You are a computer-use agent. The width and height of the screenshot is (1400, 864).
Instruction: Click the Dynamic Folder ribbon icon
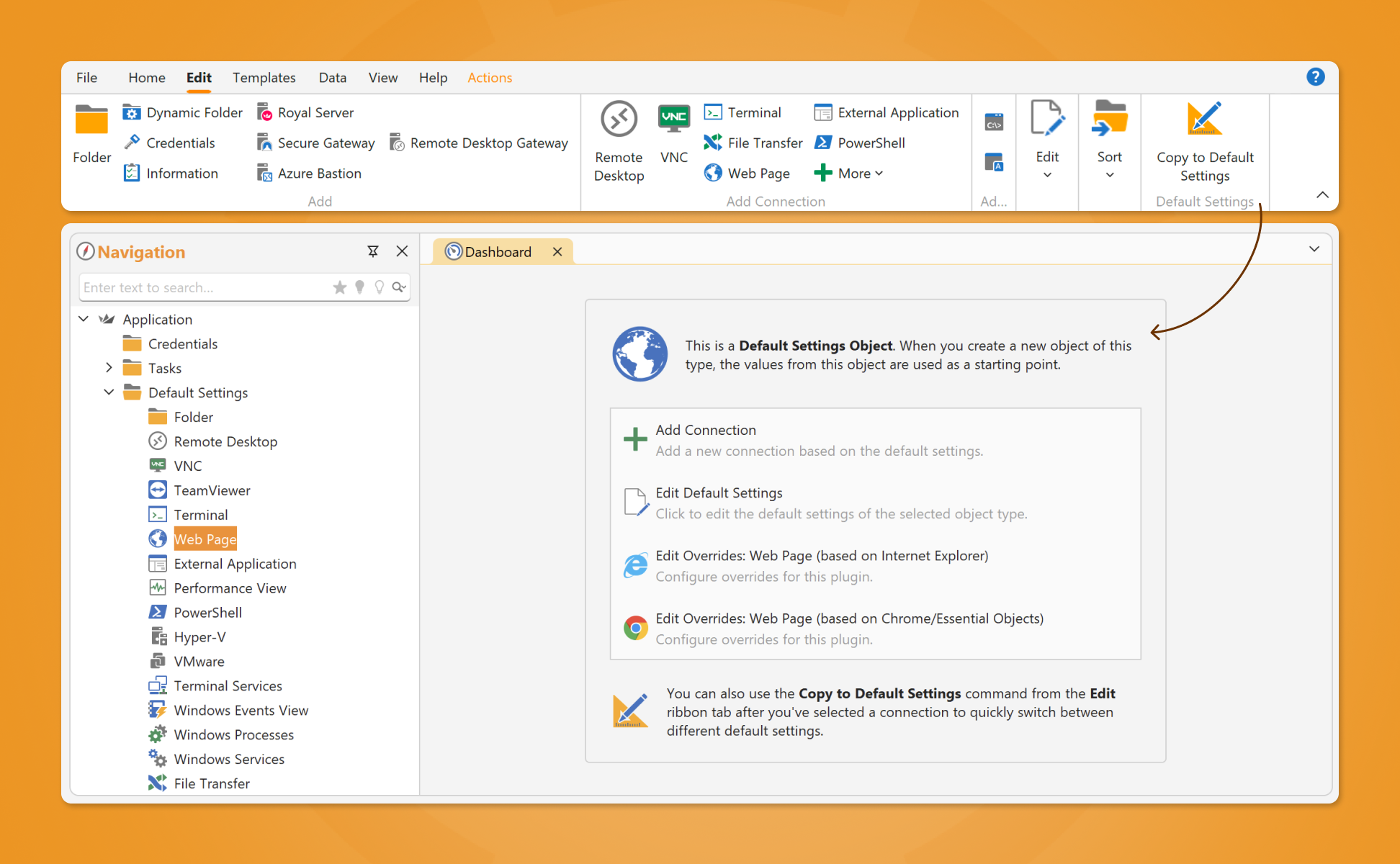tap(132, 112)
